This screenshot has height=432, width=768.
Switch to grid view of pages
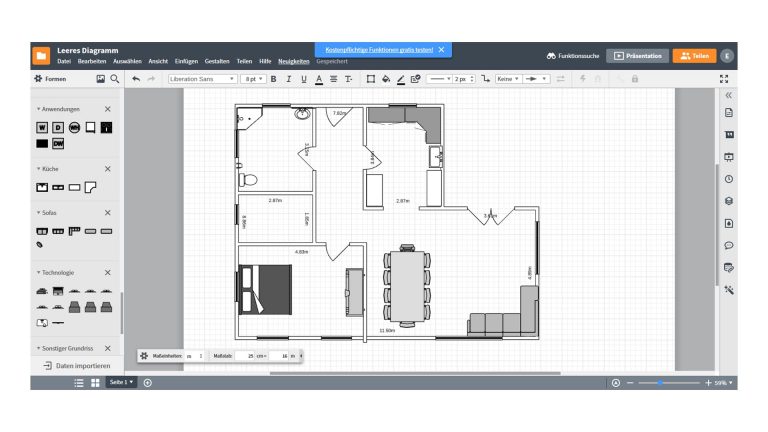[x=95, y=383]
